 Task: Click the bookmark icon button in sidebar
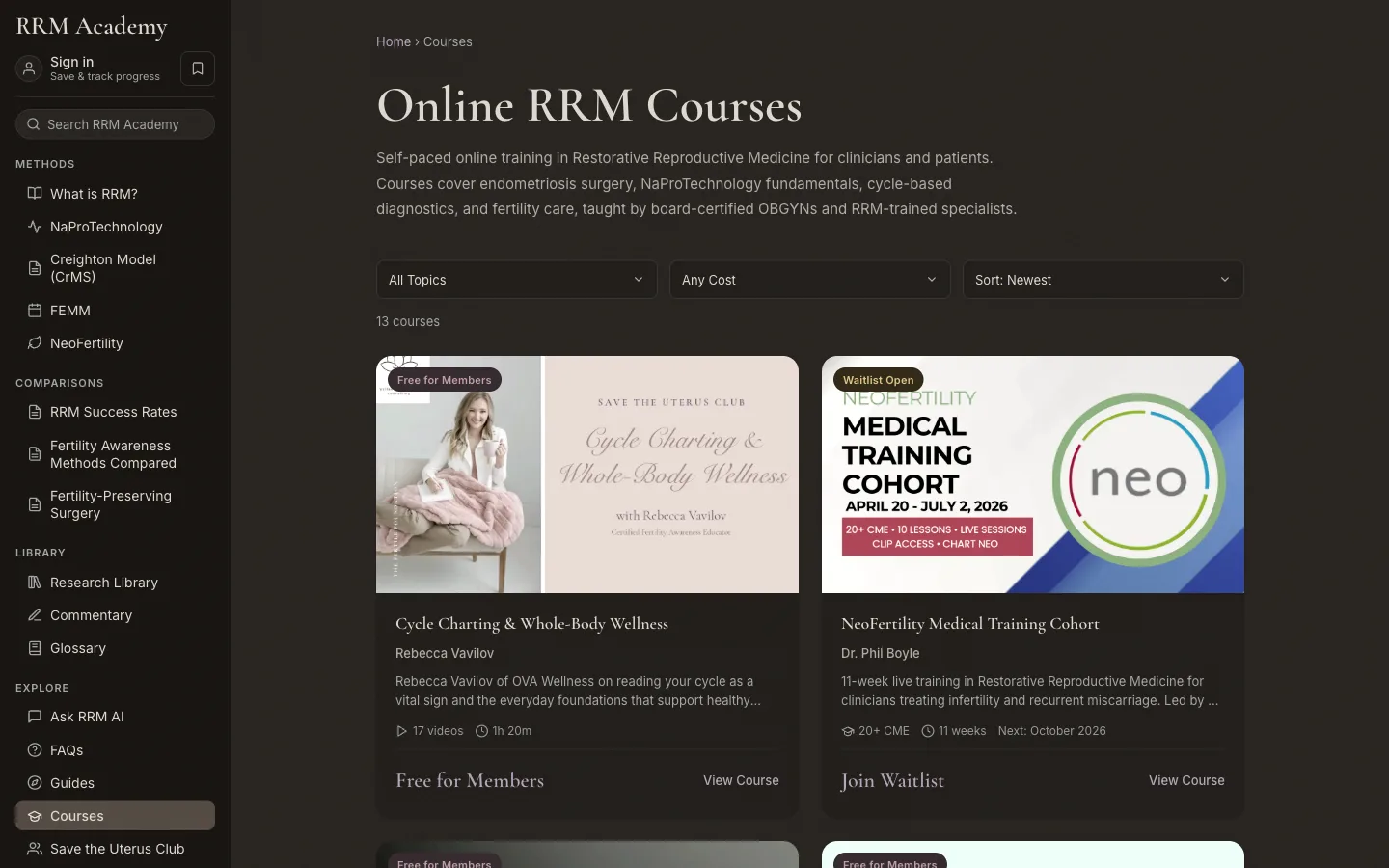pyautogui.click(x=198, y=68)
